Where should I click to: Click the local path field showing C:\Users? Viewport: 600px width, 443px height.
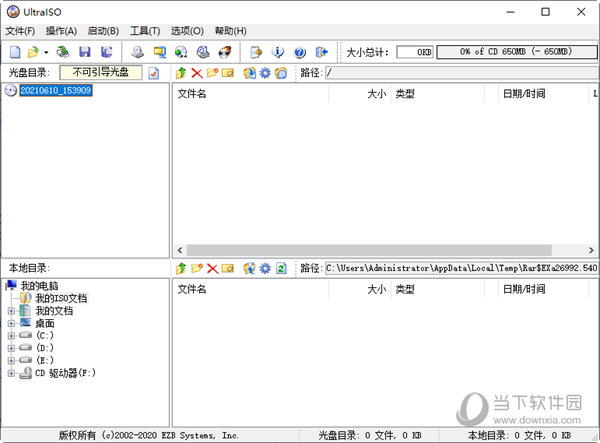(x=461, y=268)
